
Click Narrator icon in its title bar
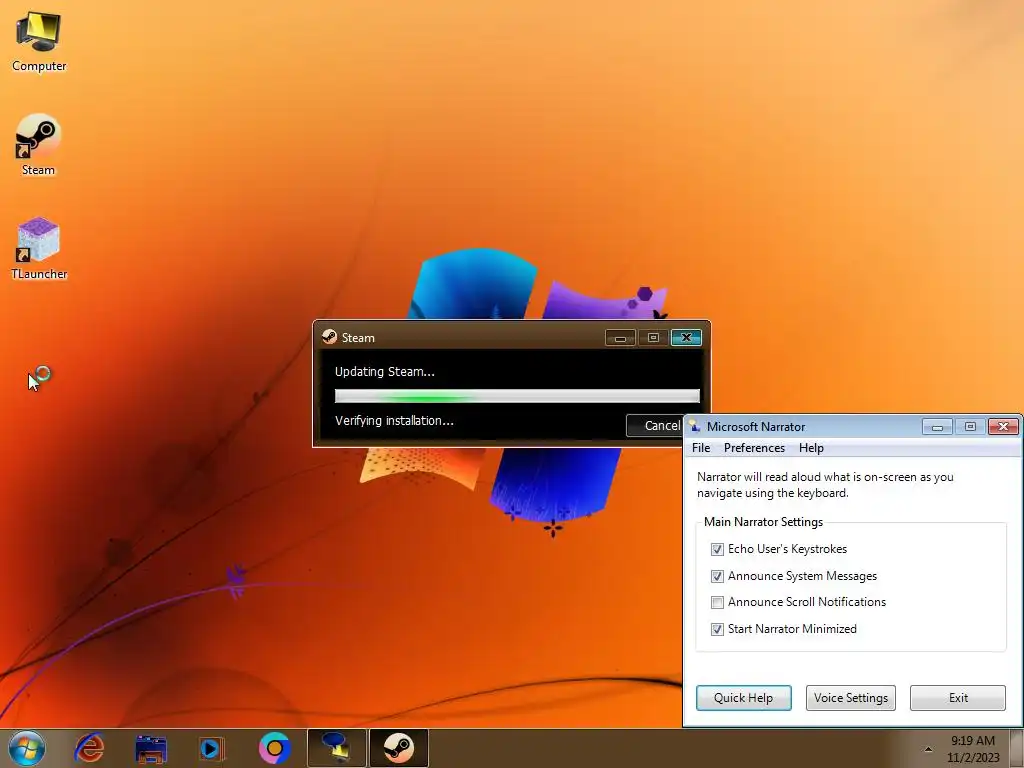click(695, 426)
